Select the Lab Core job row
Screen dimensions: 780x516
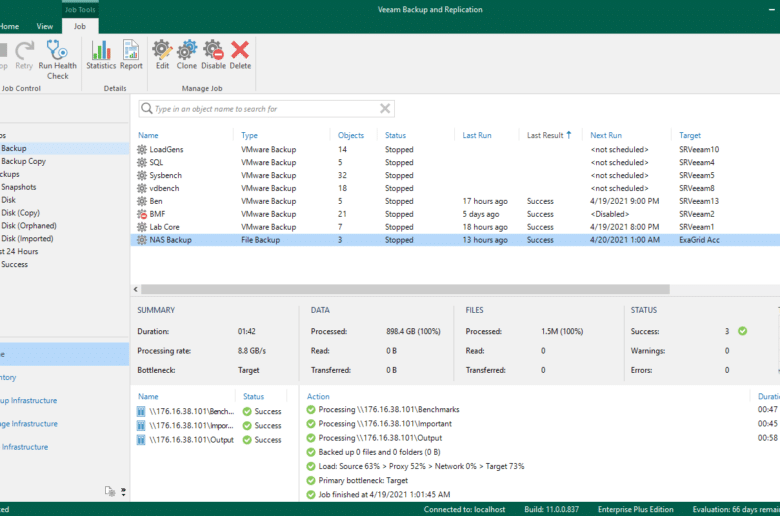(455, 227)
